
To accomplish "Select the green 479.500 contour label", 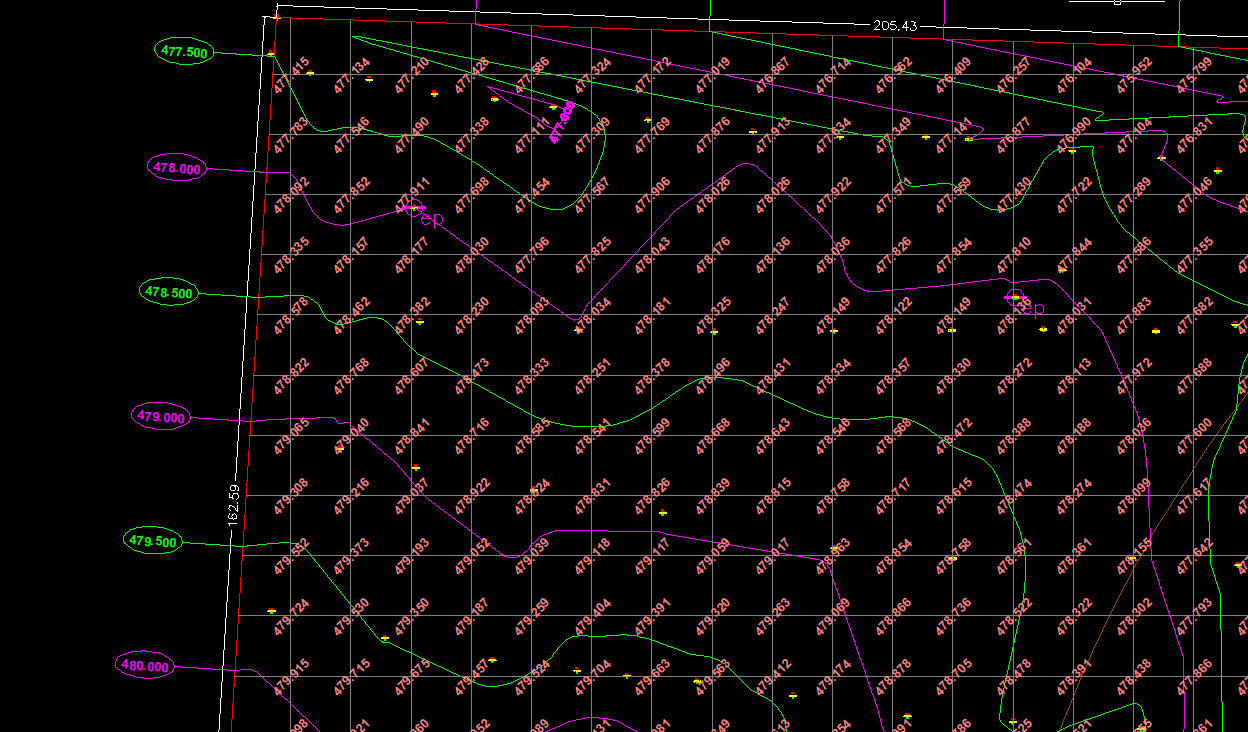I will [x=153, y=542].
